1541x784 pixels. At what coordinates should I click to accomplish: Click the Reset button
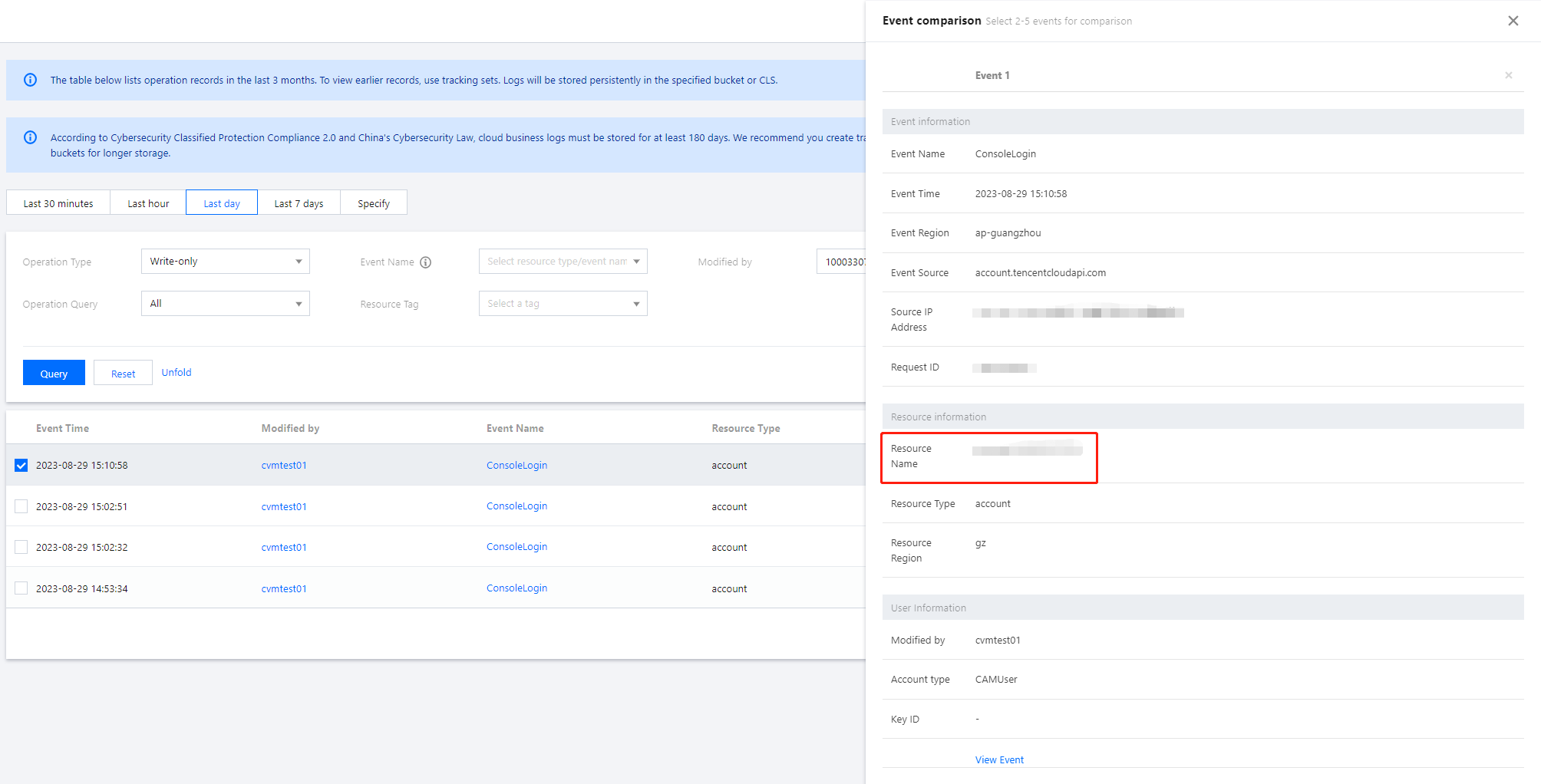(x=123, y=374)
